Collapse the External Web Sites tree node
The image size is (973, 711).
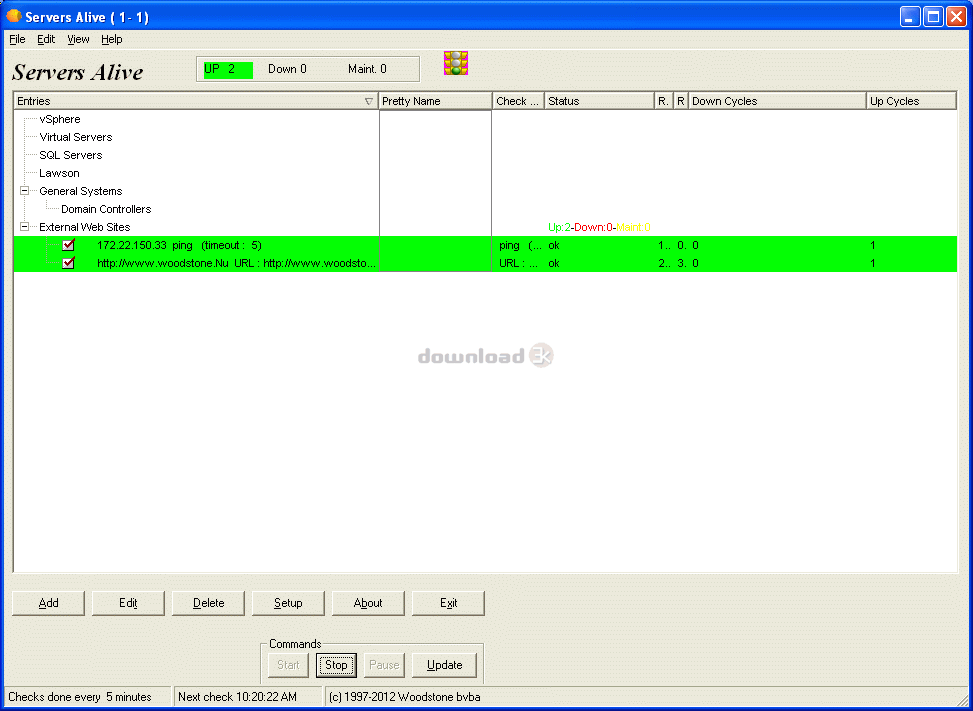tap(25, 227)
